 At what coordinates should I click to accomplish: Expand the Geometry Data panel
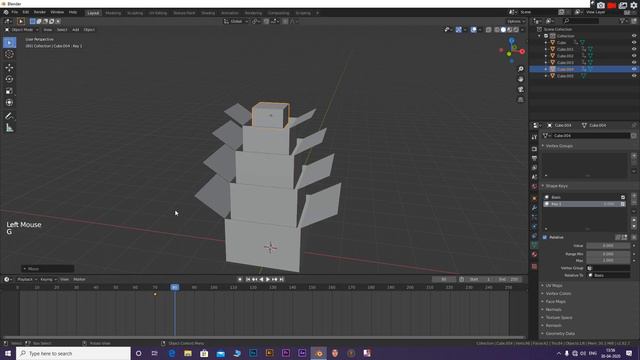[x=543, y=333]
